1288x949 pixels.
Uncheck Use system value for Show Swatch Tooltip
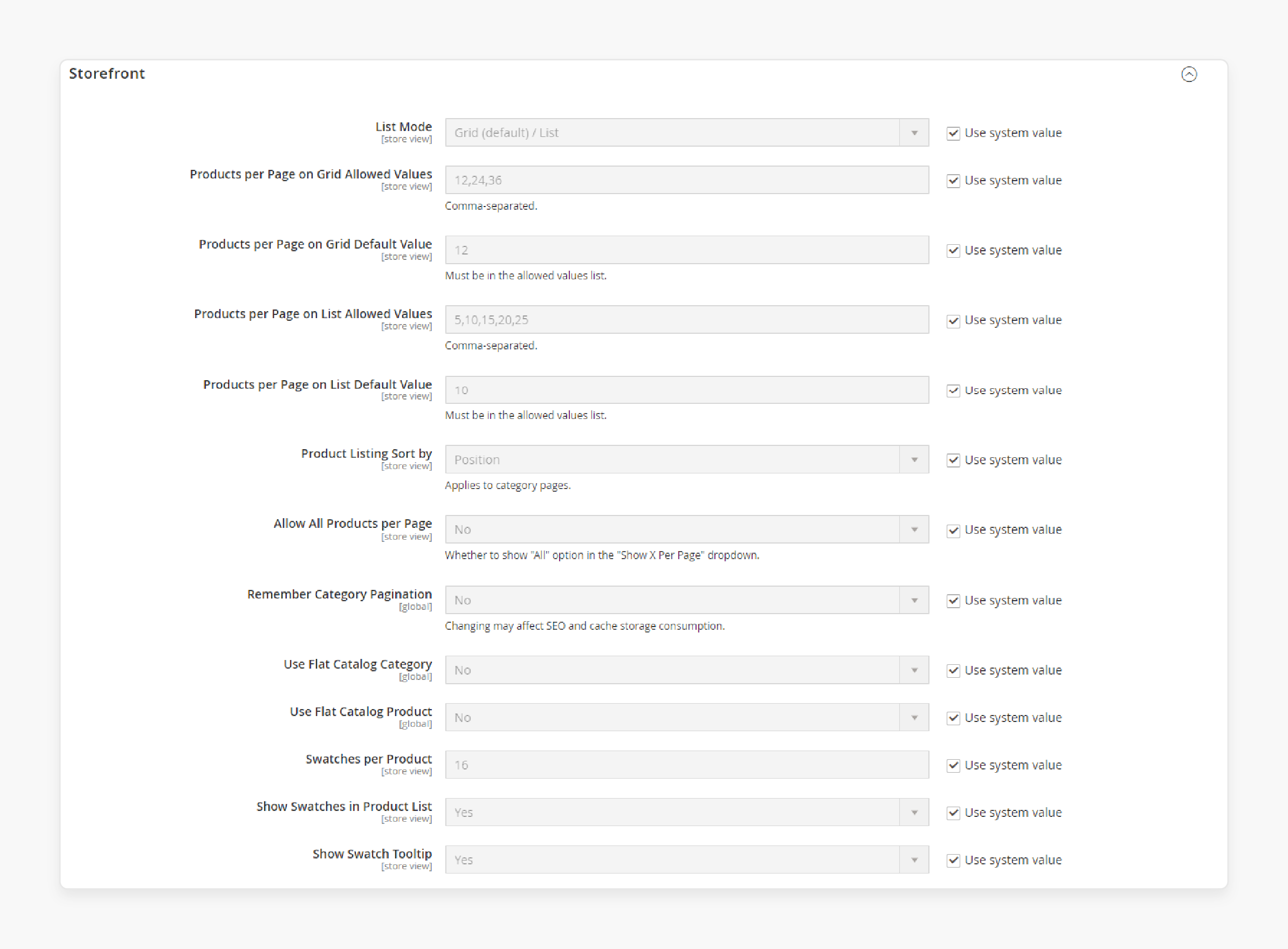pos(953,861)
